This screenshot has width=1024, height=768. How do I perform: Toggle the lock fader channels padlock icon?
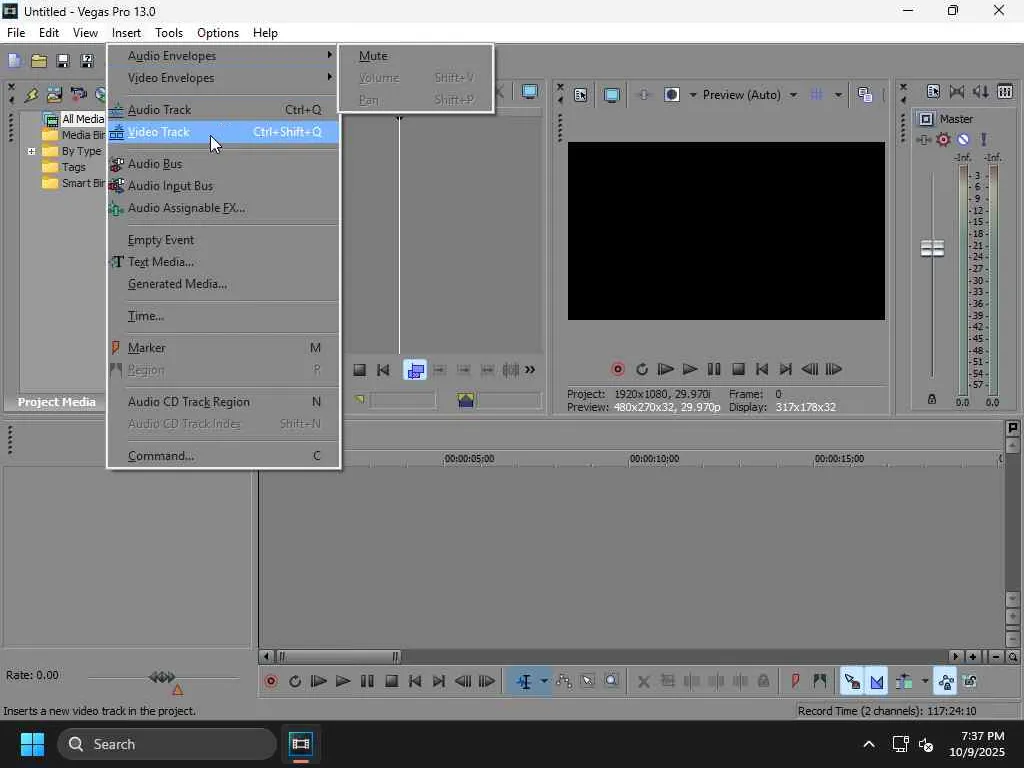click(x=932, y=399)
